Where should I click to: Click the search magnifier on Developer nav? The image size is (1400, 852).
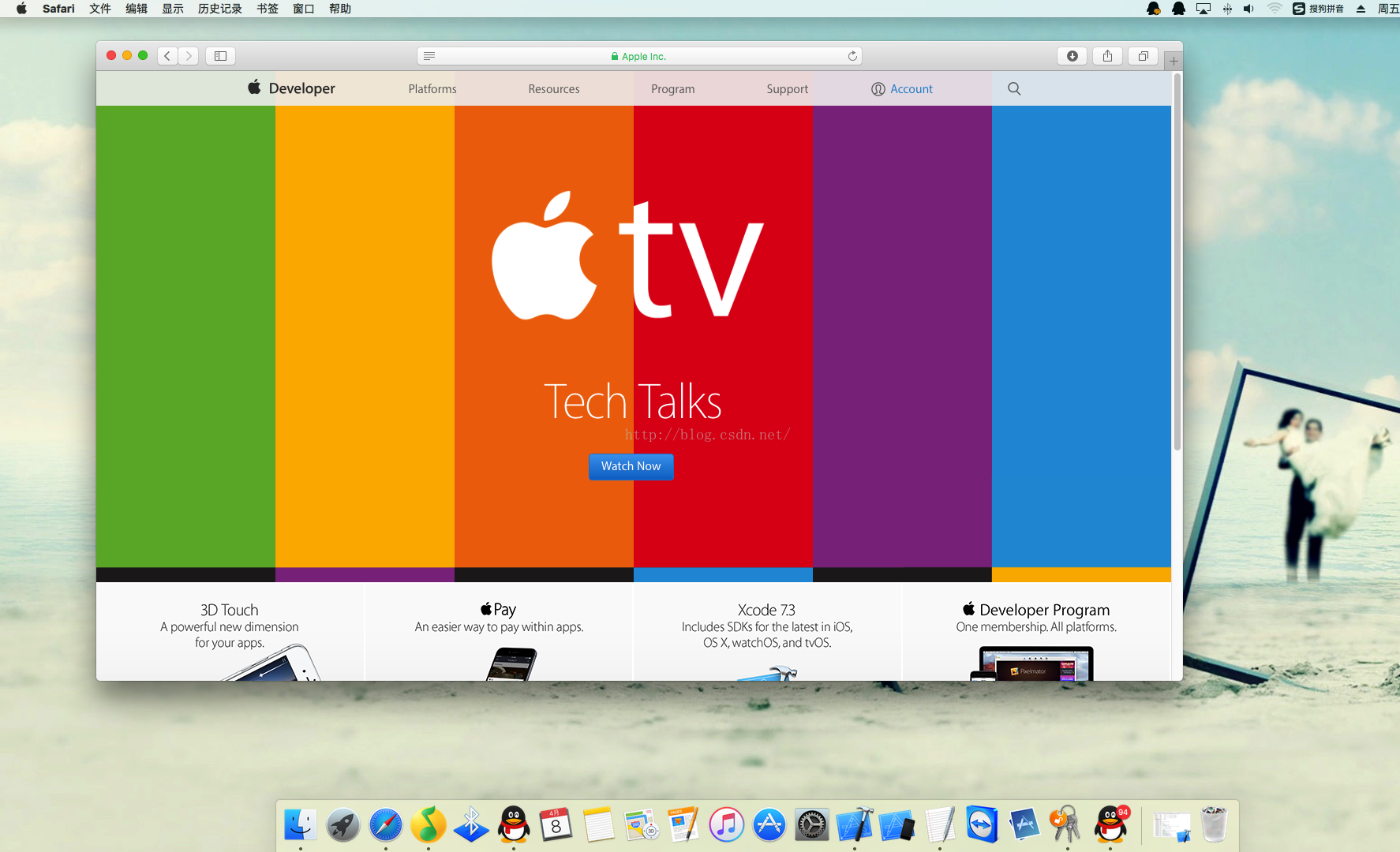pyautogui.click(x=1014, y=89)
